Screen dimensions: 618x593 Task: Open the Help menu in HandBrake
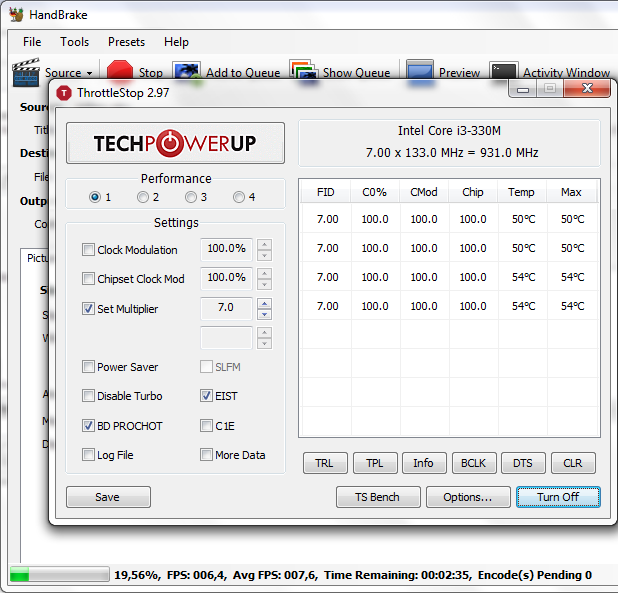click(176, 42)
